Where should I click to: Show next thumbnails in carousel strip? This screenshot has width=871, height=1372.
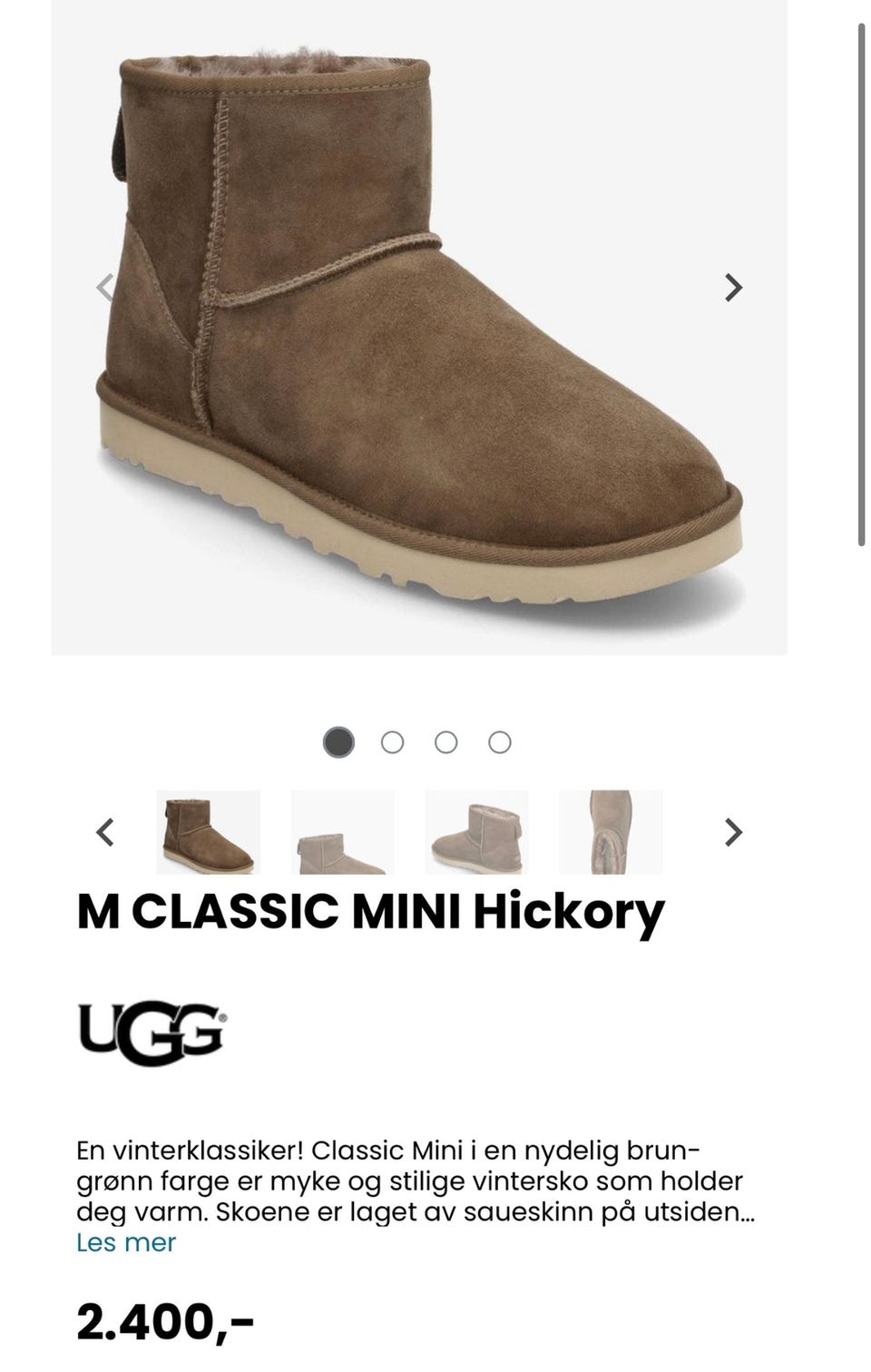(x=733, y=832)
